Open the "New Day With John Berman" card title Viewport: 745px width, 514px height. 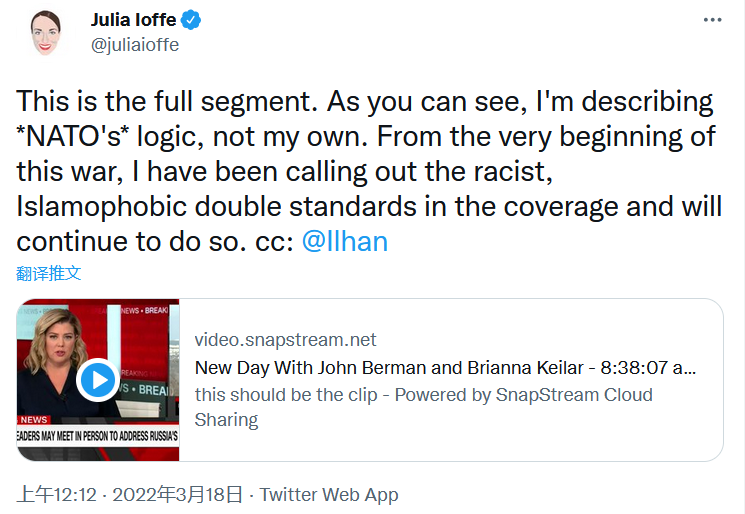coord(445,367)
